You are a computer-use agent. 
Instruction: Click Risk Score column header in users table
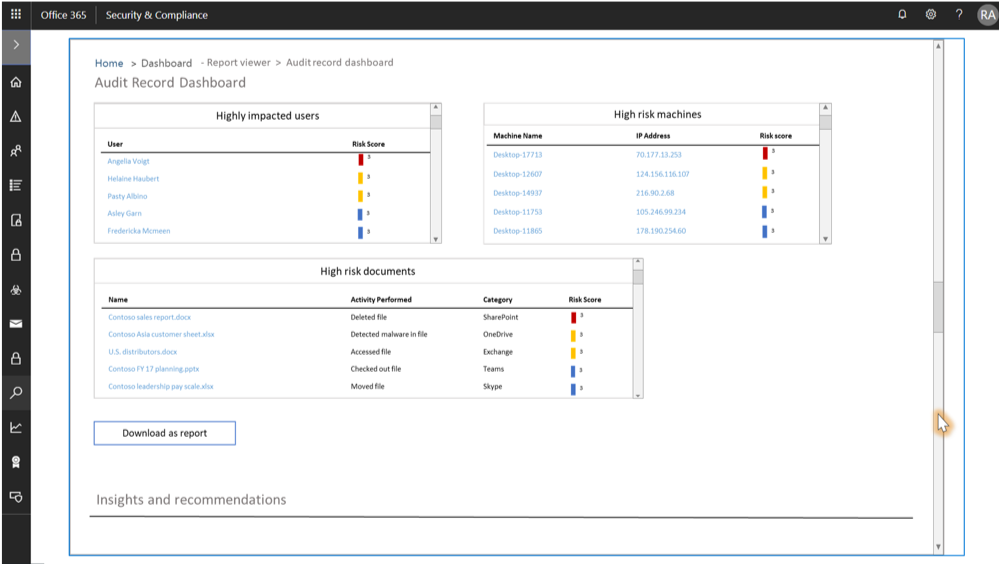(368, 144)
